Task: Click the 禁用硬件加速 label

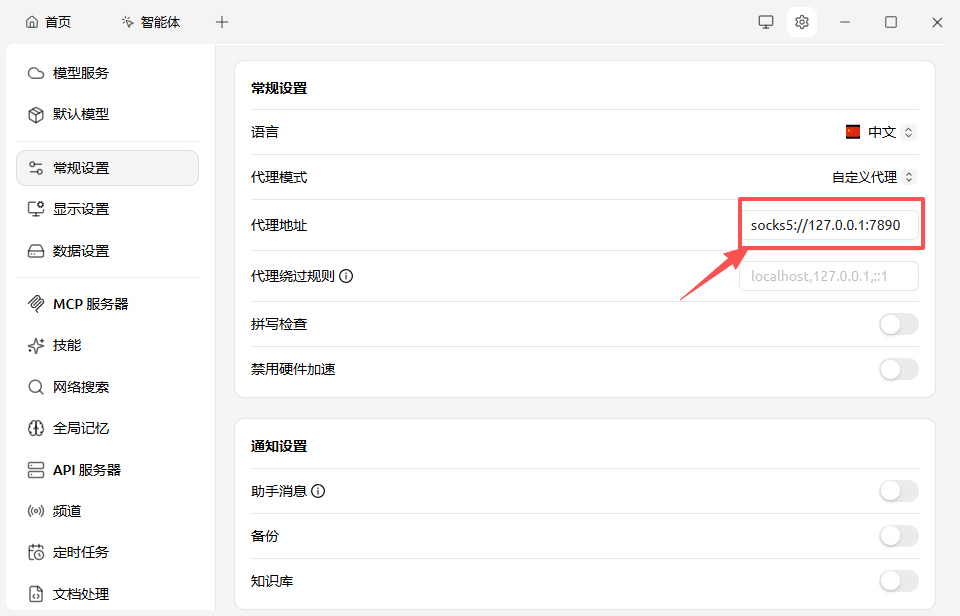Action: point(293,369)
